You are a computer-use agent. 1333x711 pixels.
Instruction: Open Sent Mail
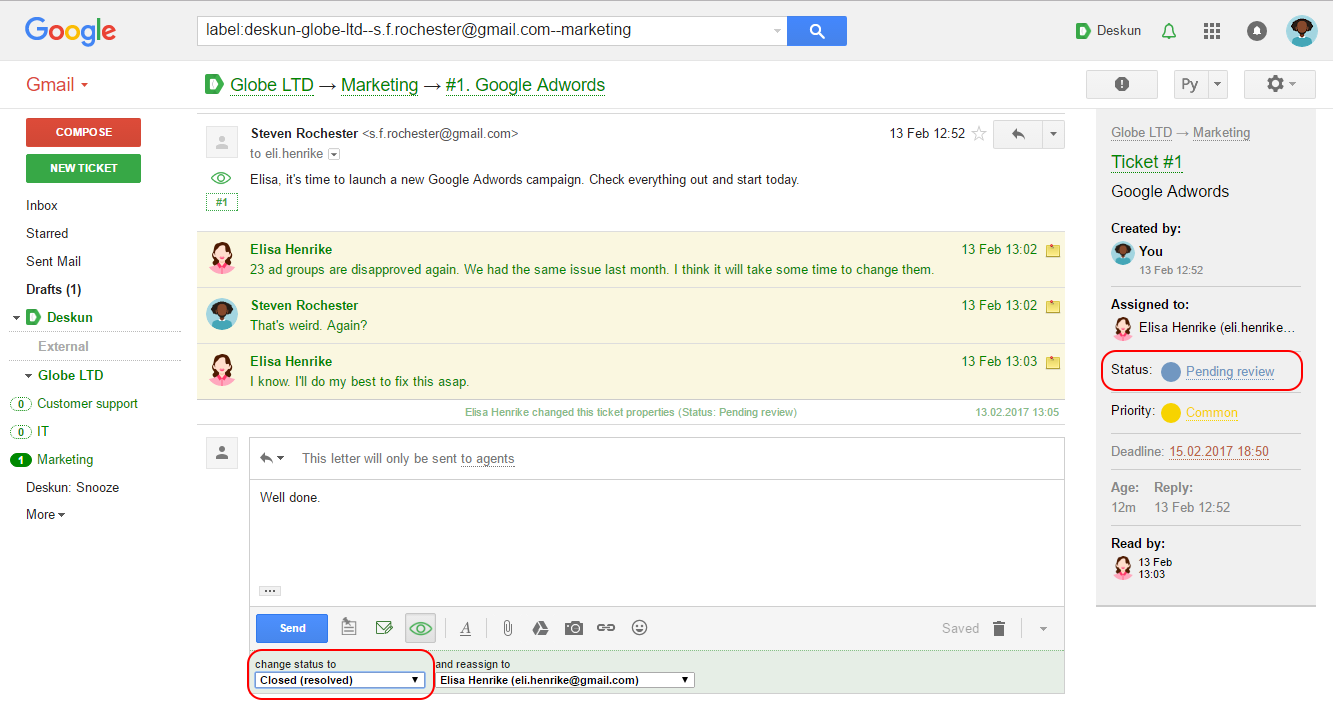(x=53, y=261)
